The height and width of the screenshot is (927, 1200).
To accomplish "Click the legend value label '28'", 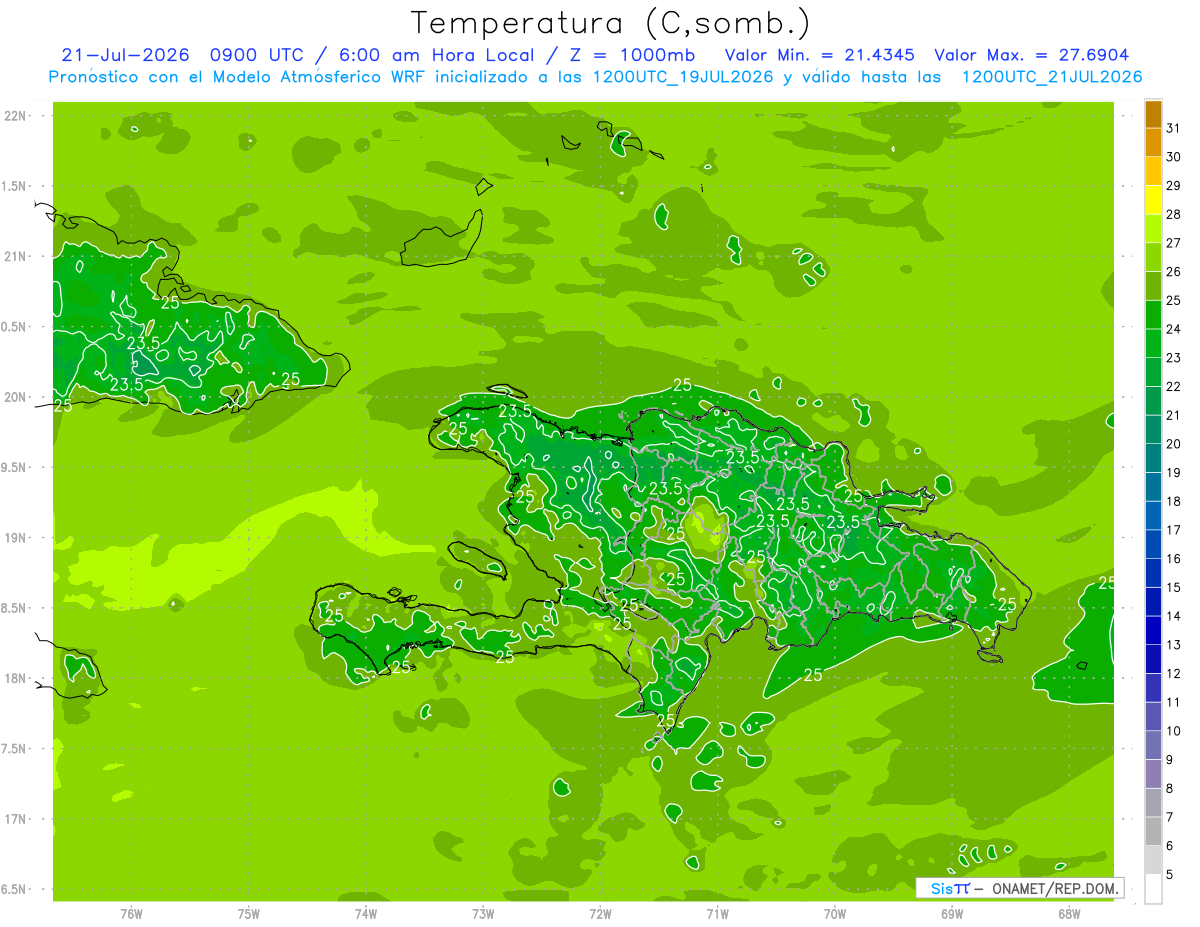I will click(x=1174, y=214).
